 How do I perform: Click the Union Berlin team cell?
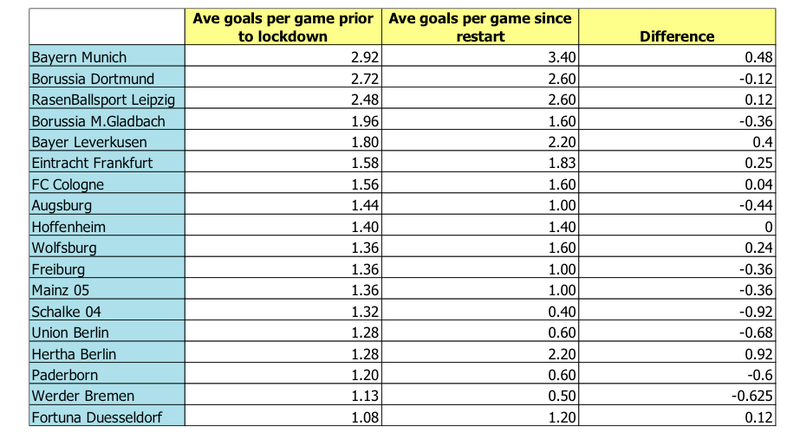[107, 331]
